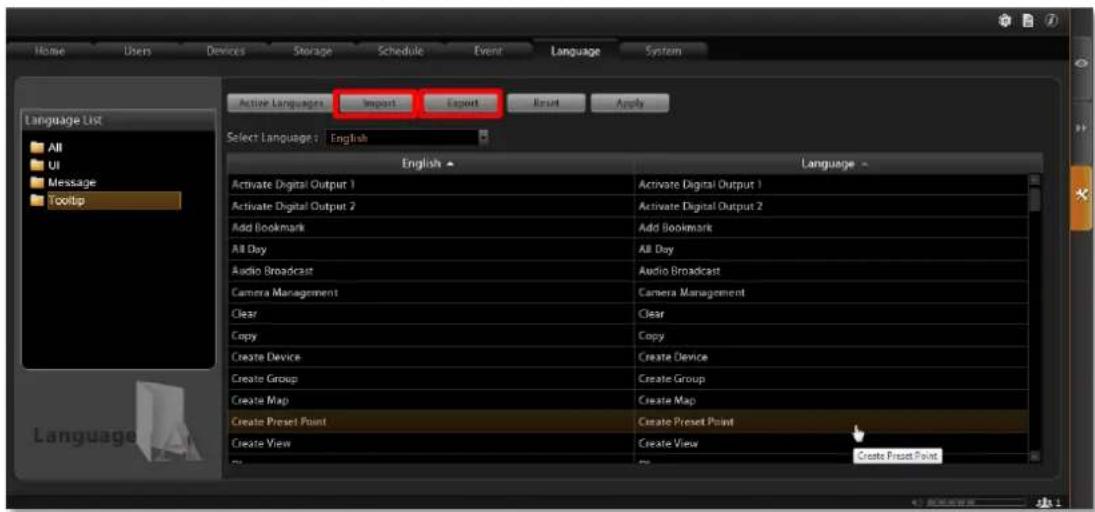1095x512 pixels.
Task: Select the All item in Language List
Action: click(x=54, y=147)
